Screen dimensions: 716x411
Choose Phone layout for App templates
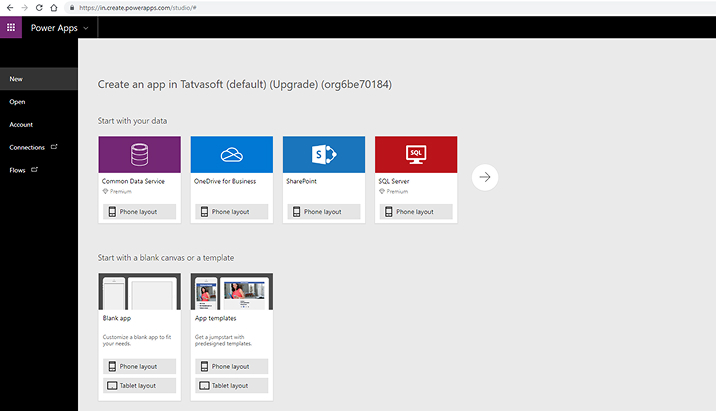(x=232, y=366)
